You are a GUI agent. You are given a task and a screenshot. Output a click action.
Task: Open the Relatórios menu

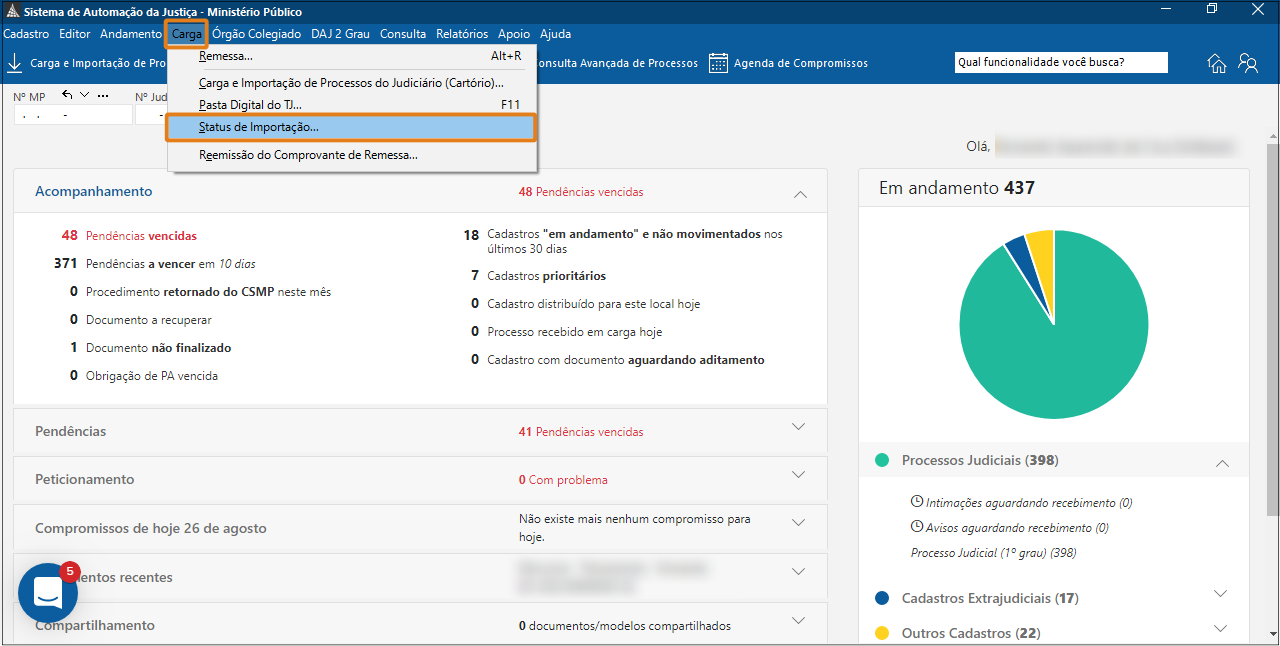click(x=461, y=34)
